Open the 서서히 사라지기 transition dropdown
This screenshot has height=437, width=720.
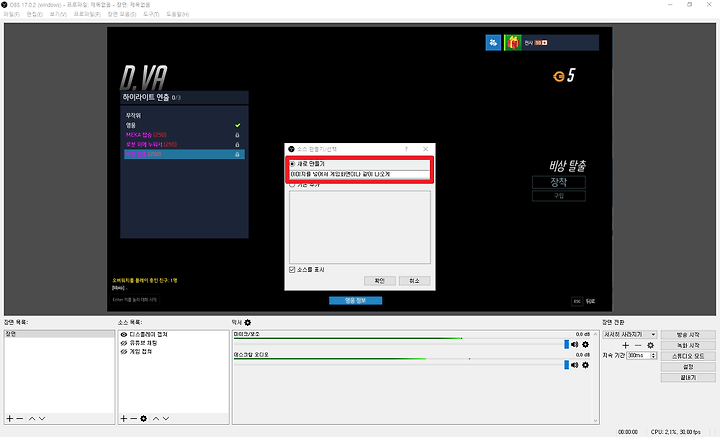[x=630, y=334]
